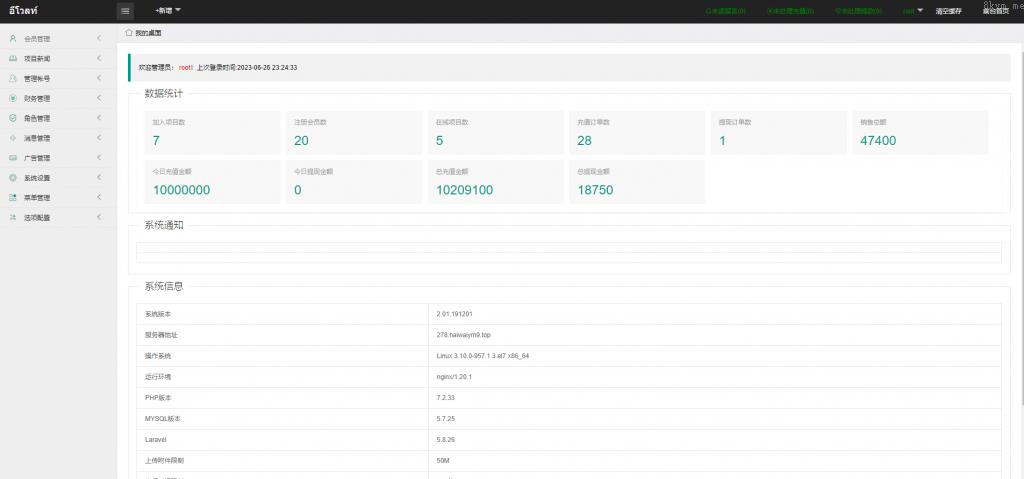The height and width of the screenshot is (479, 1024).
Task: Click the home icon beside 我的桌面
Action: pos(129,33)
